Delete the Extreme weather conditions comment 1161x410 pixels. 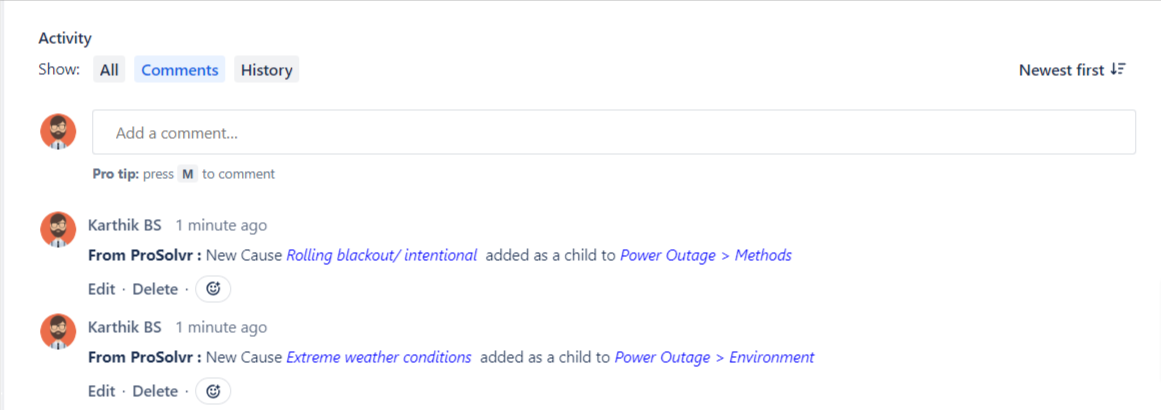tap(155, 391)
